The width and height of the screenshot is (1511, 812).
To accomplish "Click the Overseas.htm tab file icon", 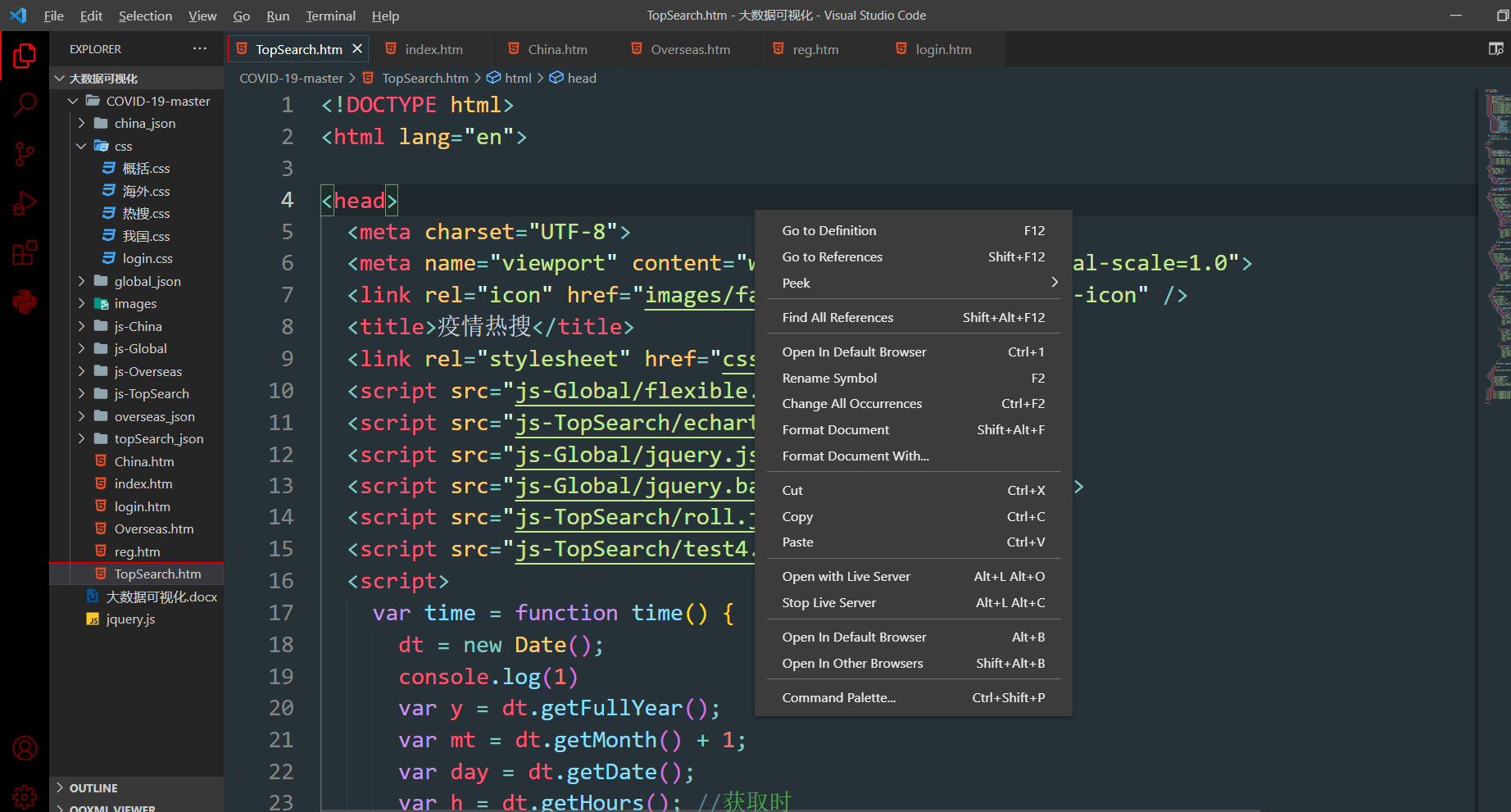I will 637,49.
